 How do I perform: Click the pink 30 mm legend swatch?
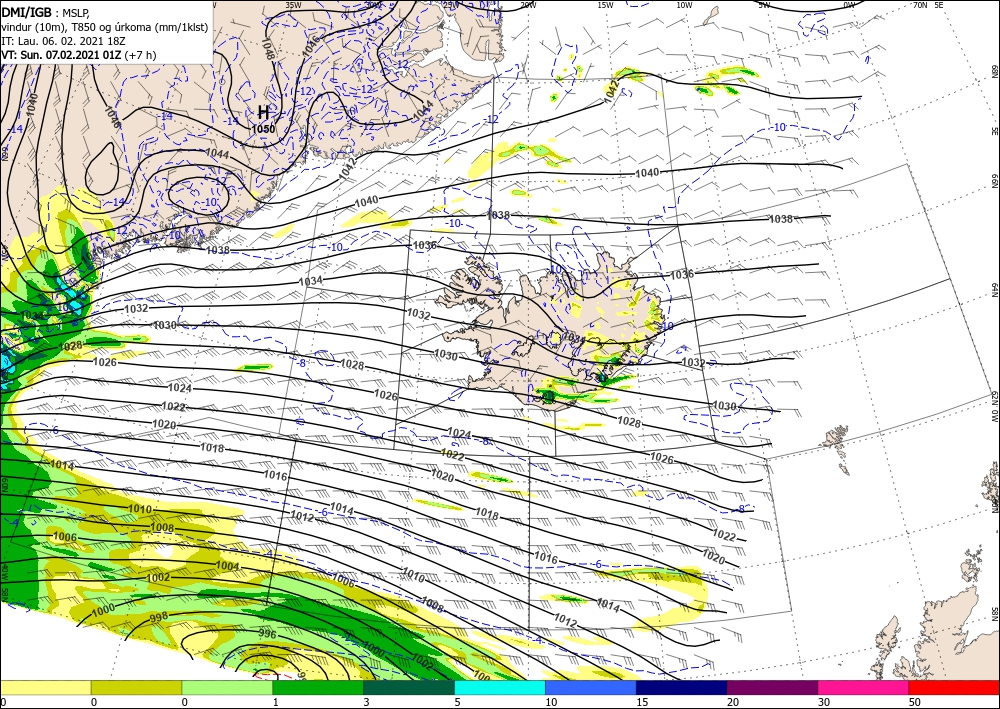pyautogui.click(x=863, y=687)
